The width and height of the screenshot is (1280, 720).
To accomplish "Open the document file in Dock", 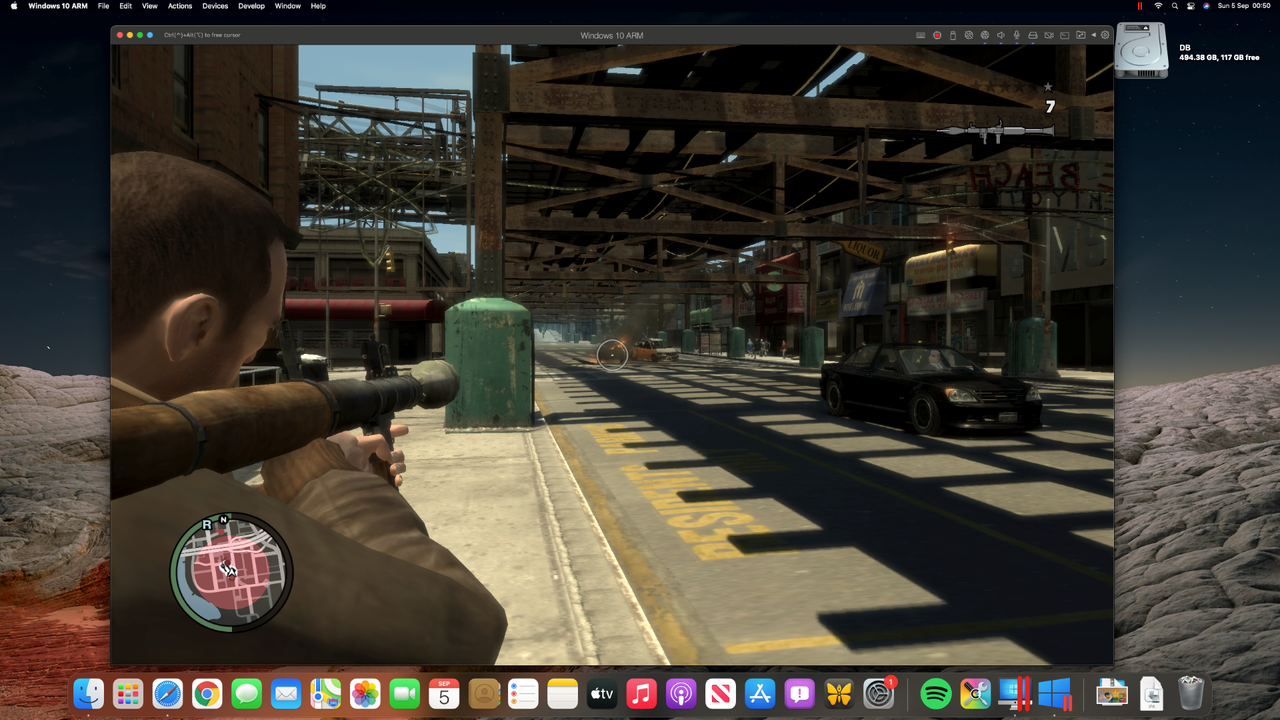I will tap(1151, 693).
